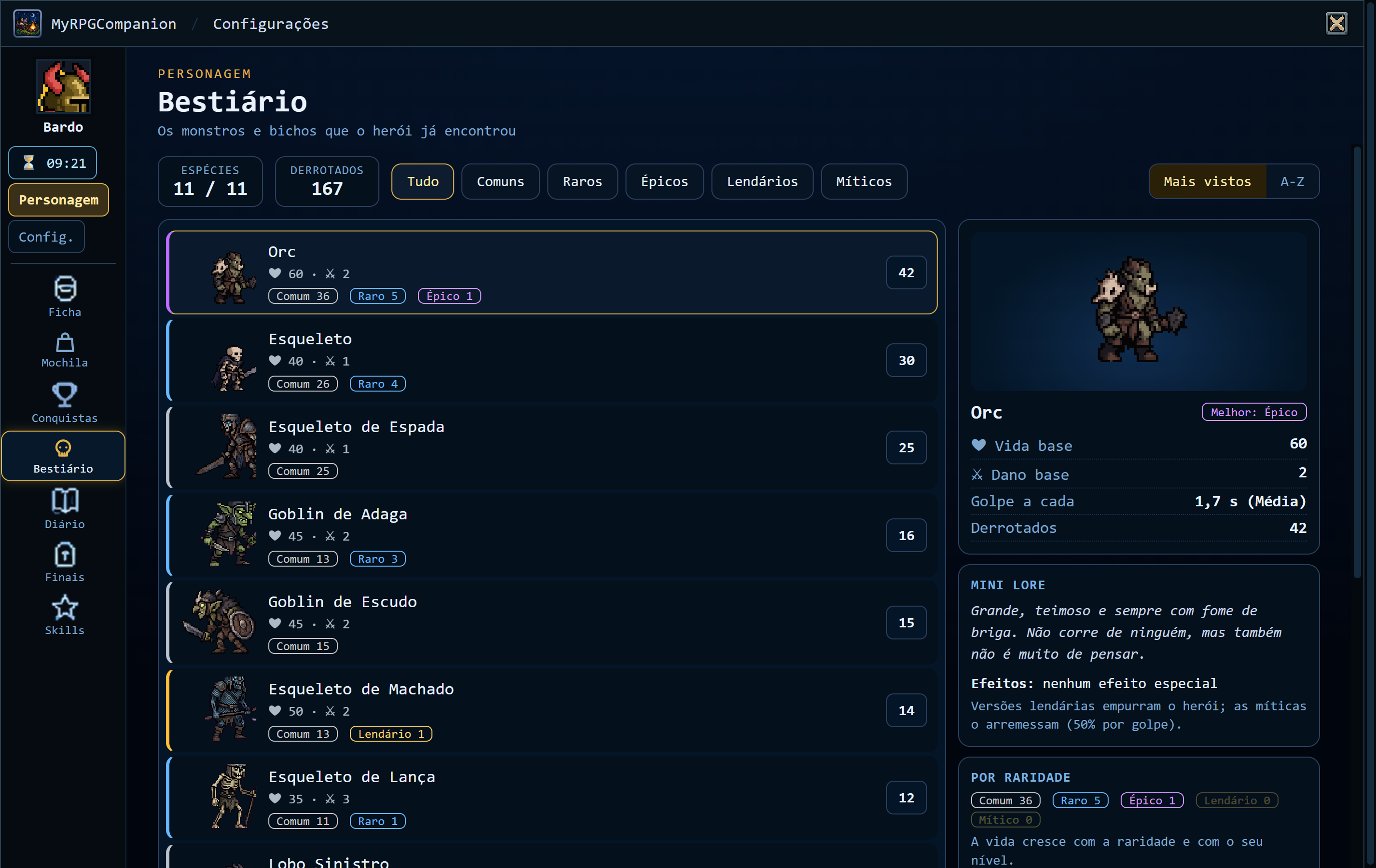Click MyRPGCompanion breadcrumb title

click(114, 24)
